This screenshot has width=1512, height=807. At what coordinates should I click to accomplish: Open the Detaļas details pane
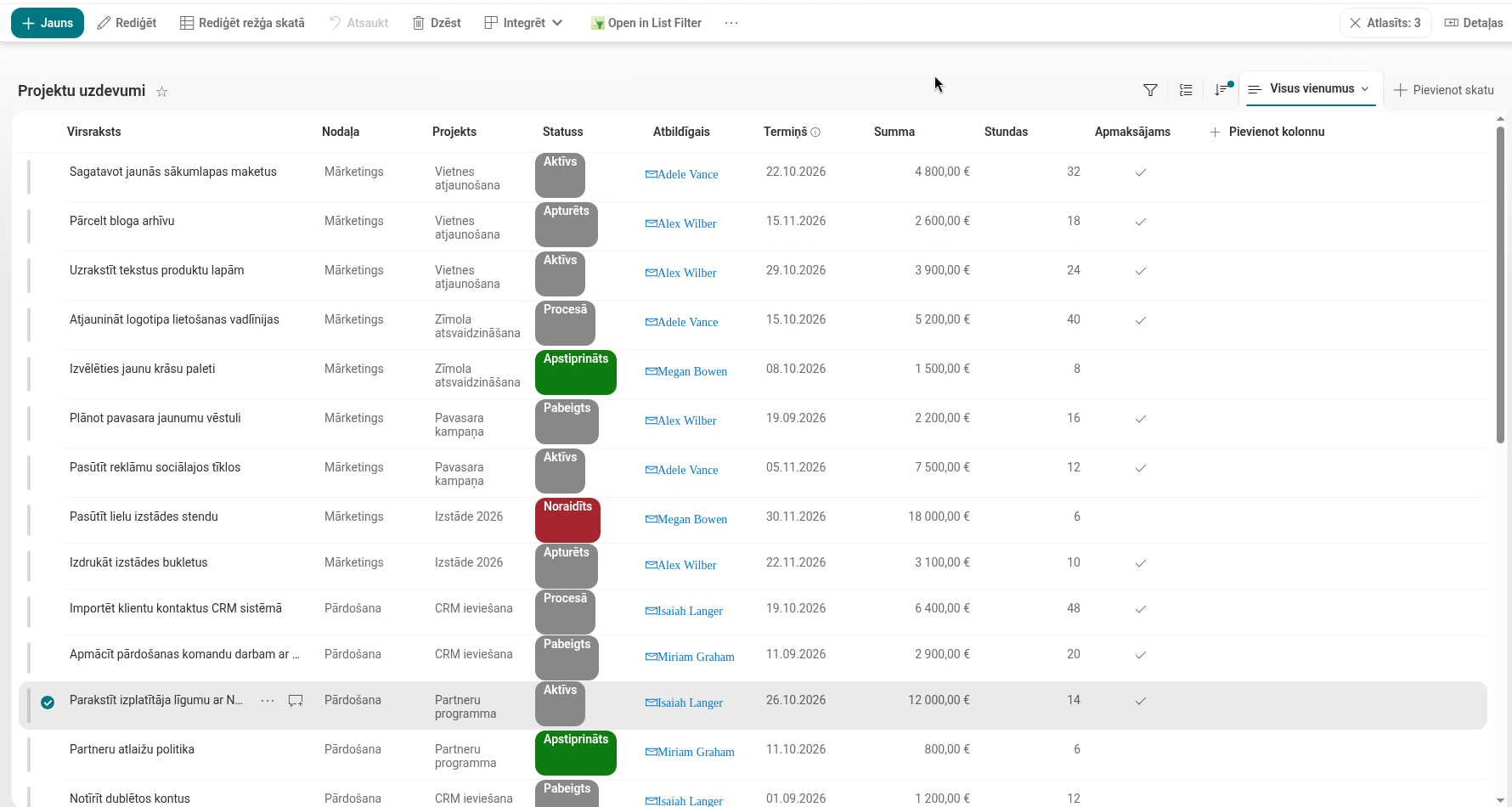1474,23
